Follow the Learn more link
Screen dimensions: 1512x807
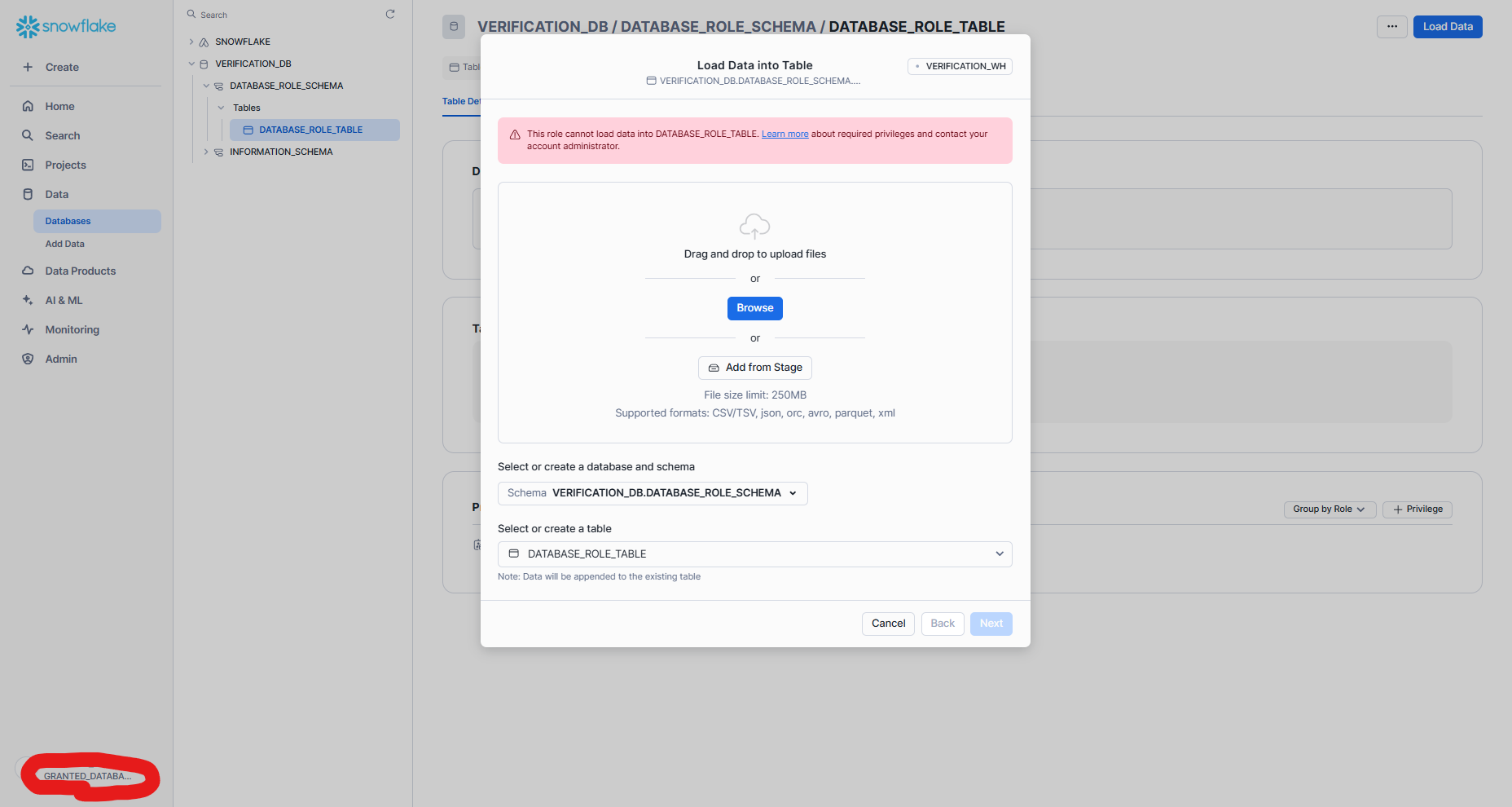(785, 134)
